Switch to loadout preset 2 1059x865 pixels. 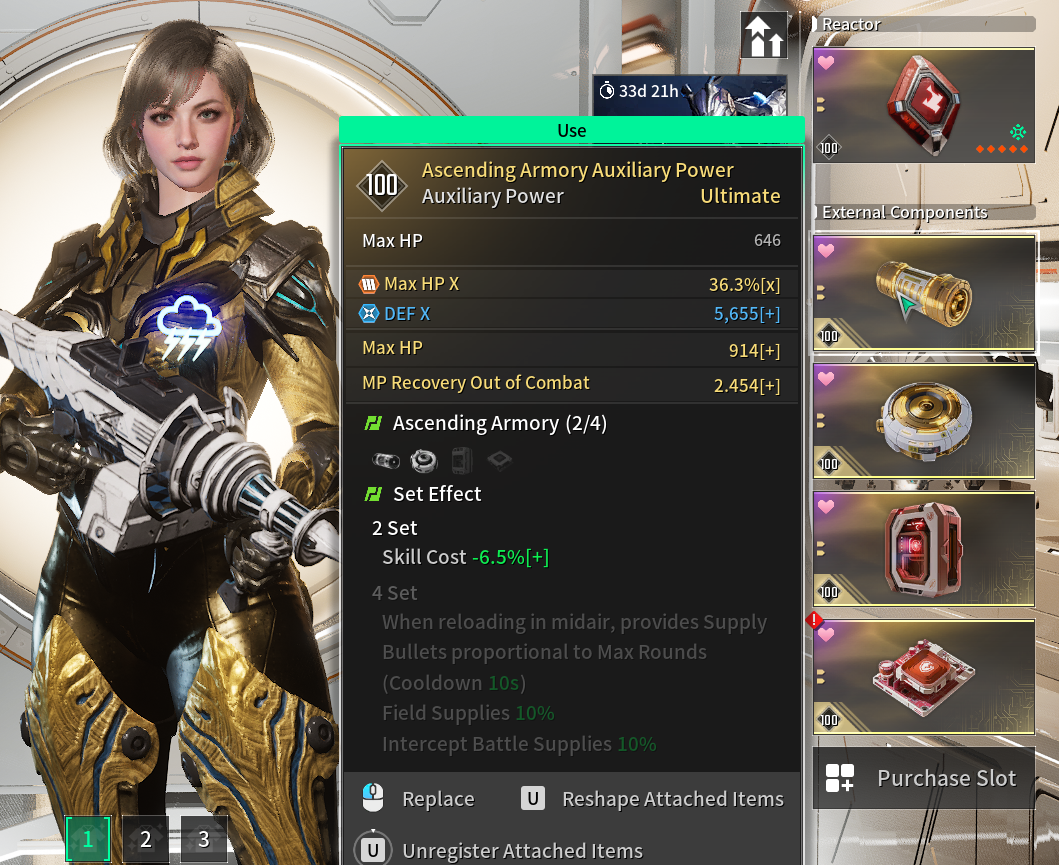pyautogui.click(x=146, y=839)
